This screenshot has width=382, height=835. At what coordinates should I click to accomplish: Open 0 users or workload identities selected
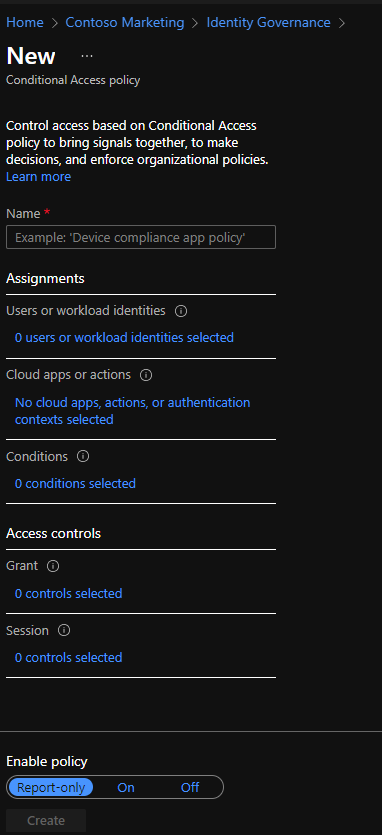124,338
